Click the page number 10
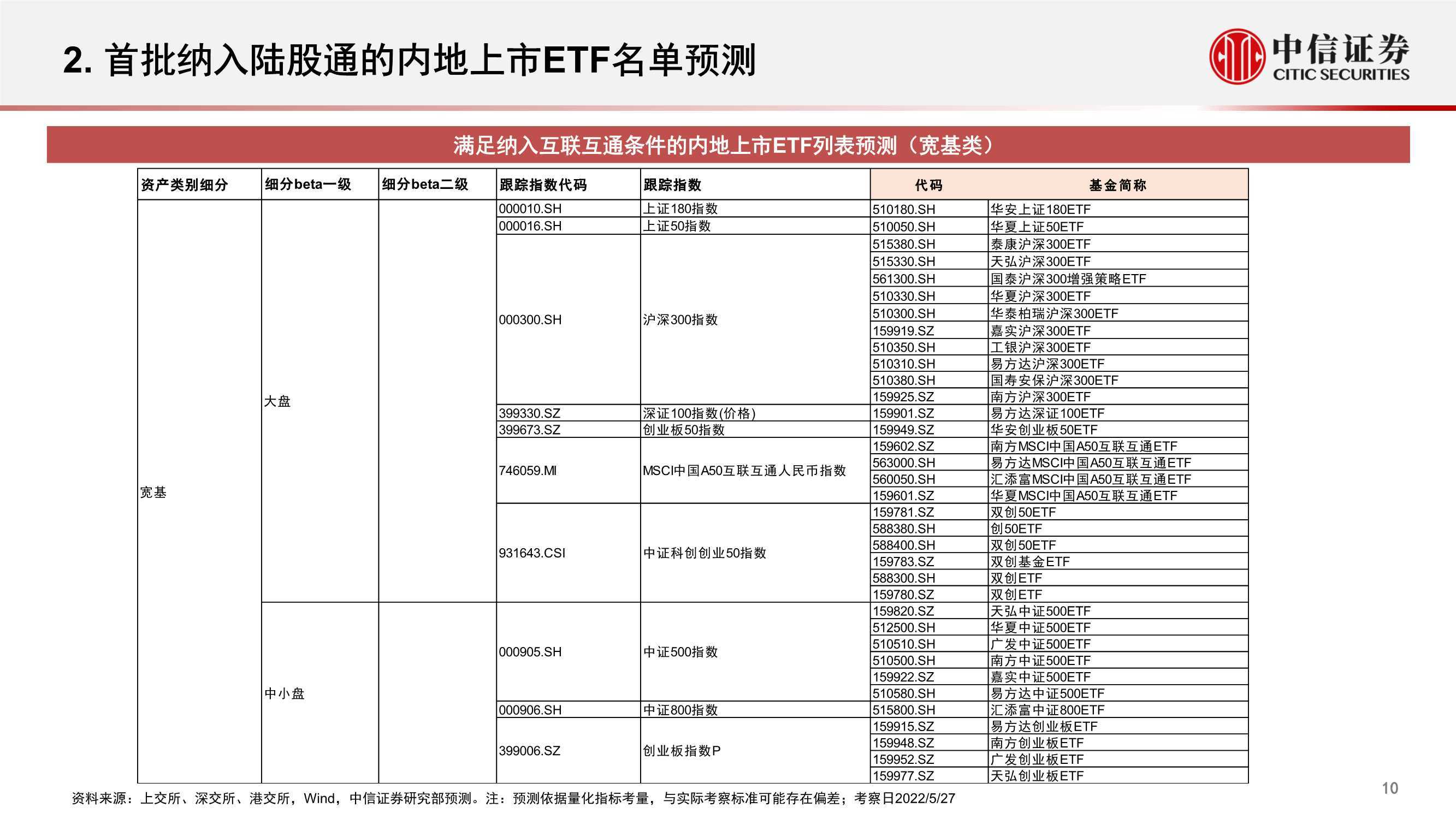This screenshot has width=1456, height=819. 1390,788
